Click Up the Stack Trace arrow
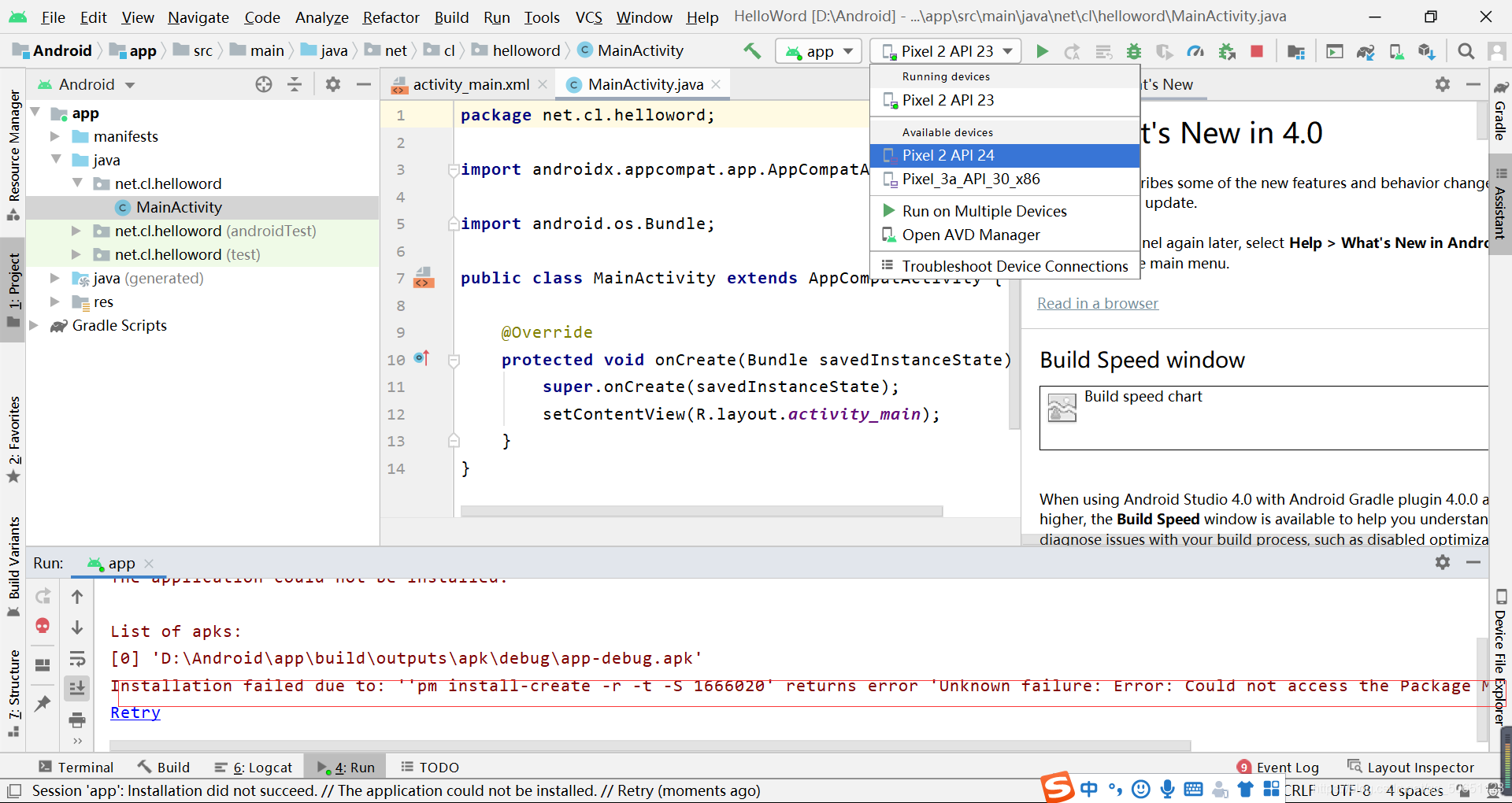 (x=77, y=597)
